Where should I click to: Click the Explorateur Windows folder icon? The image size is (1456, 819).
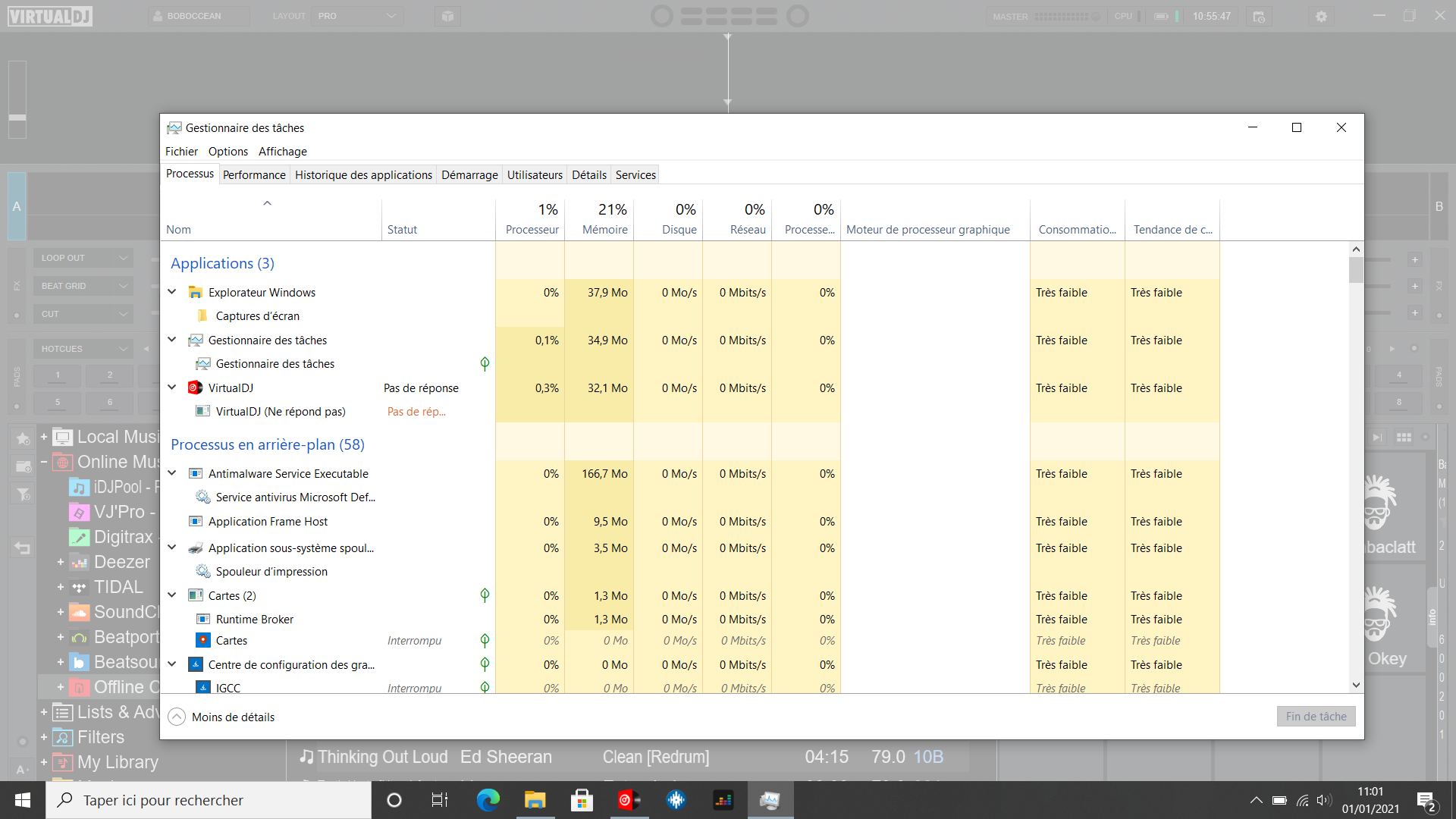[x=195, y=292]
